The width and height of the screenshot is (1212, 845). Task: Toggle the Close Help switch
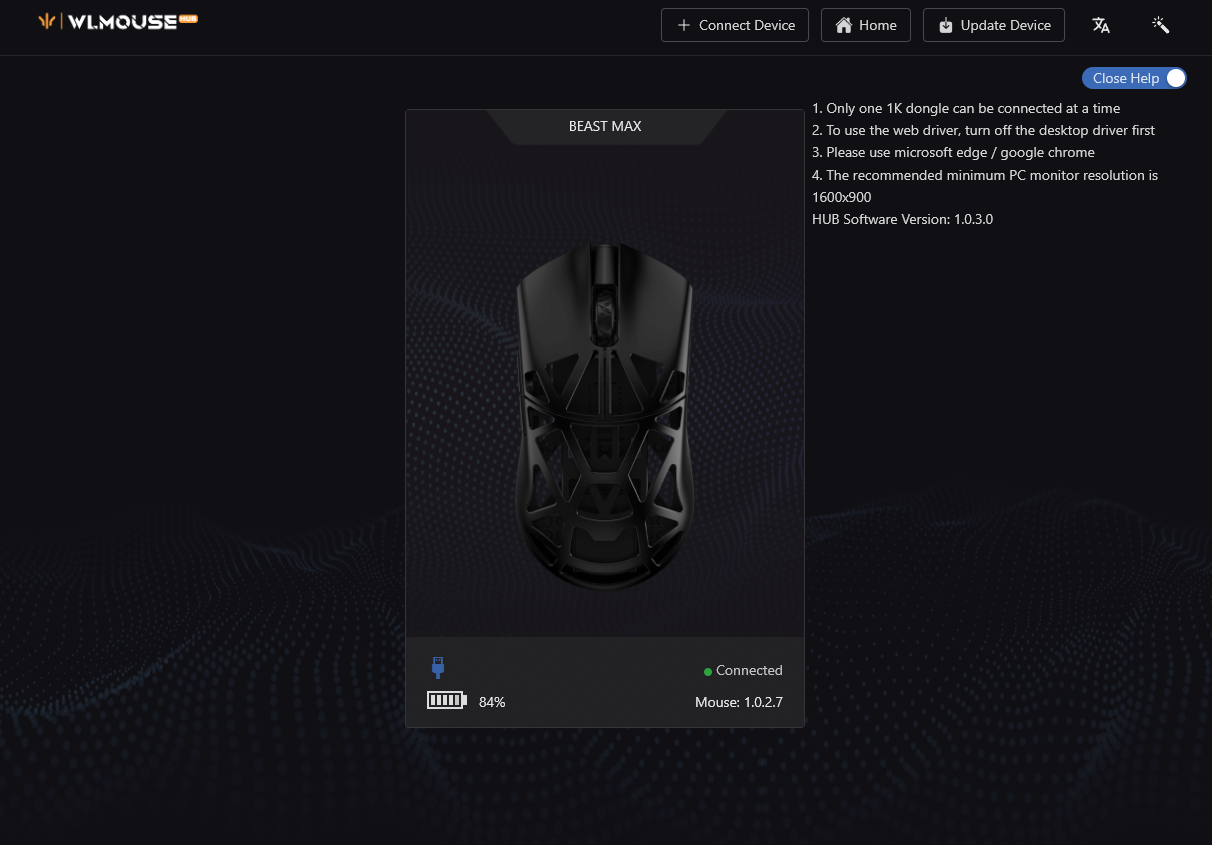pos(1174,78)
